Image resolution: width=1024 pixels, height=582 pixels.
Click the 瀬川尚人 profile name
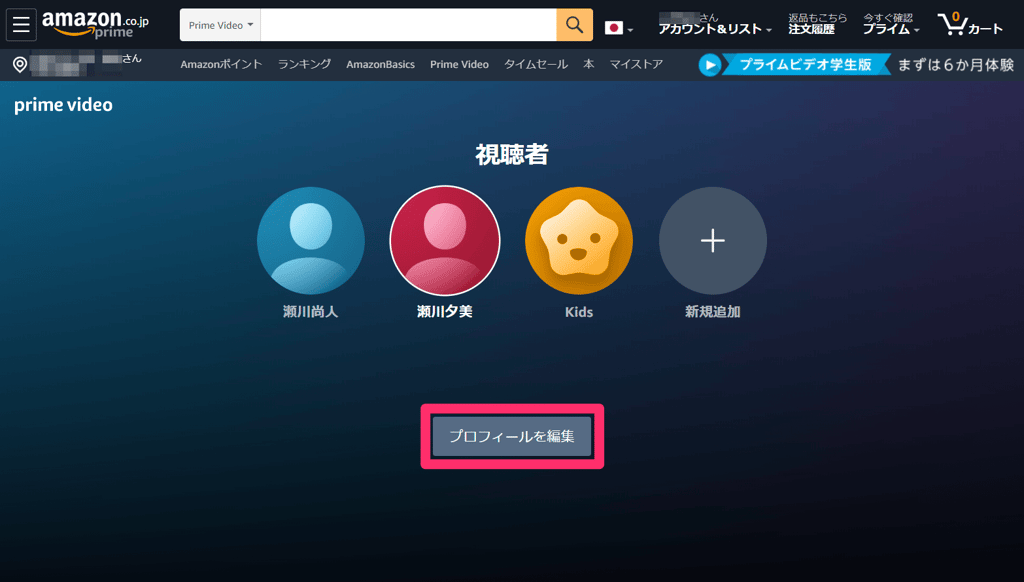tap(311, 312)
